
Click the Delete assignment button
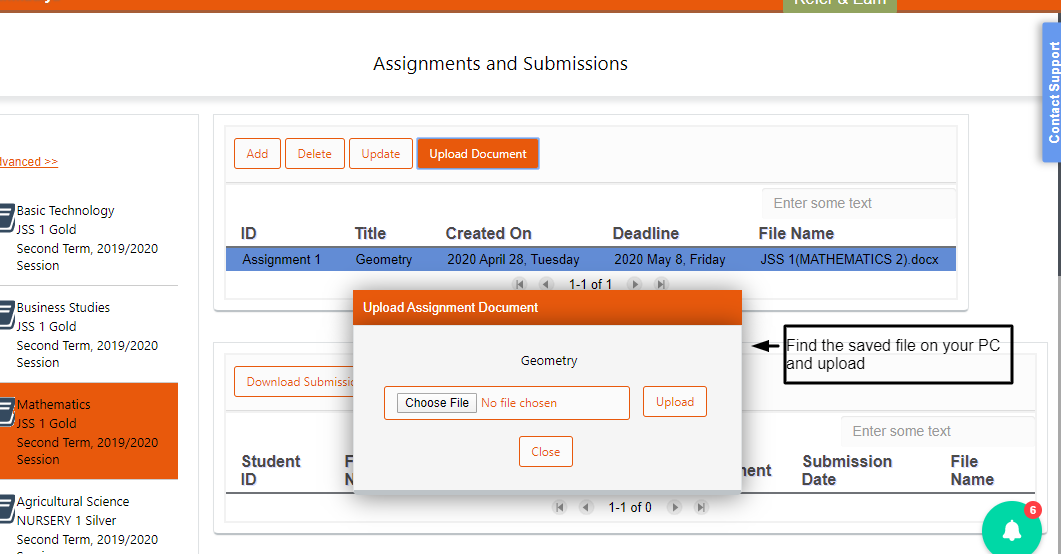pyautogui.click(x=315, y=154)
